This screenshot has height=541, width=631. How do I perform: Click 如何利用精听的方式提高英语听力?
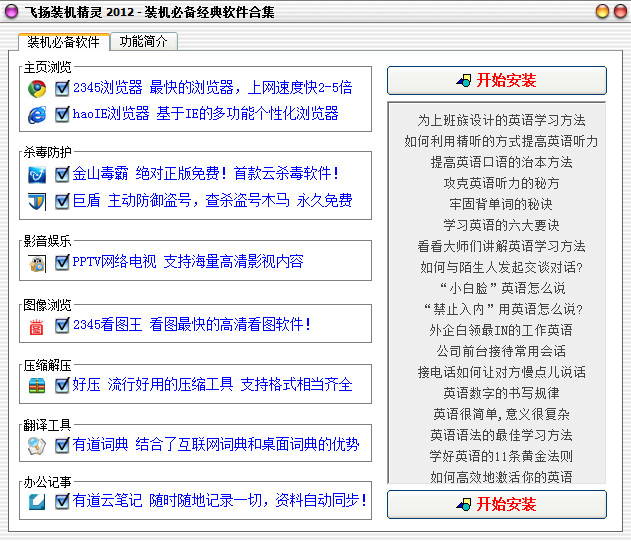(501, 141)
